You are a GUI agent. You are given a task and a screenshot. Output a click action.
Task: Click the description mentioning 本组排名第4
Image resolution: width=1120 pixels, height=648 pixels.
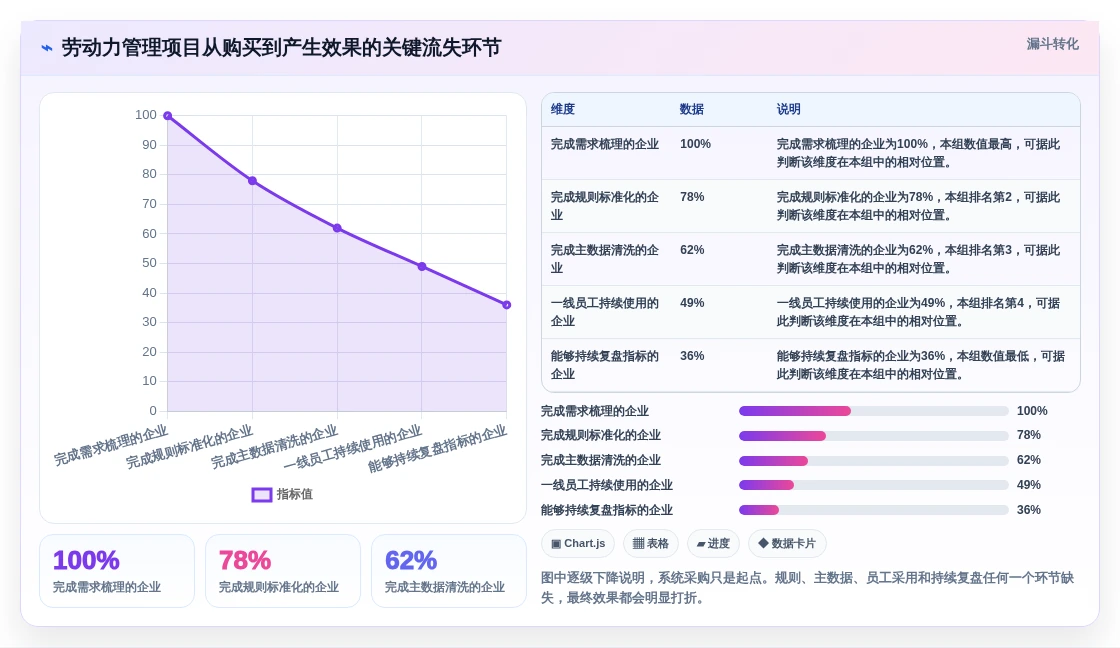coord(919,311)
